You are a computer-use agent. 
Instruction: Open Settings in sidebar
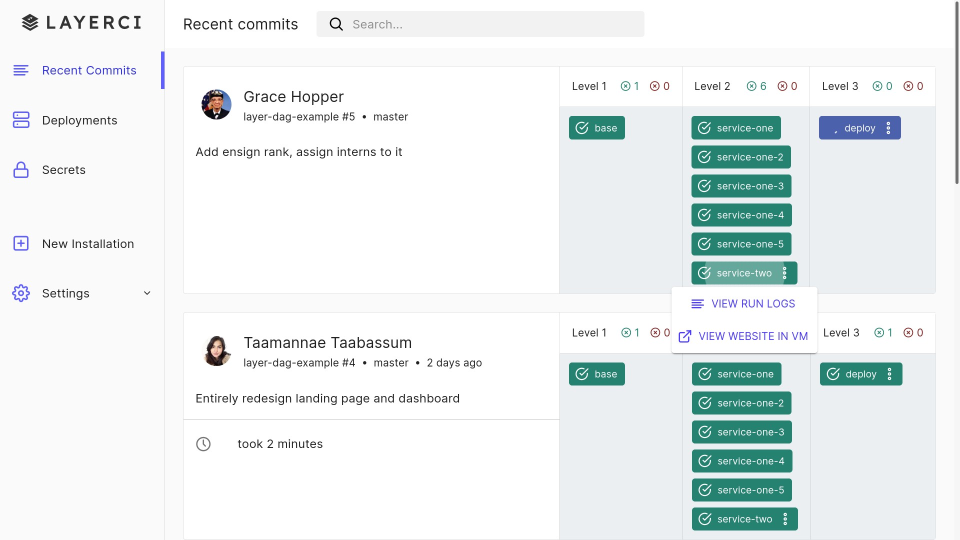click(x=81, y=293)
